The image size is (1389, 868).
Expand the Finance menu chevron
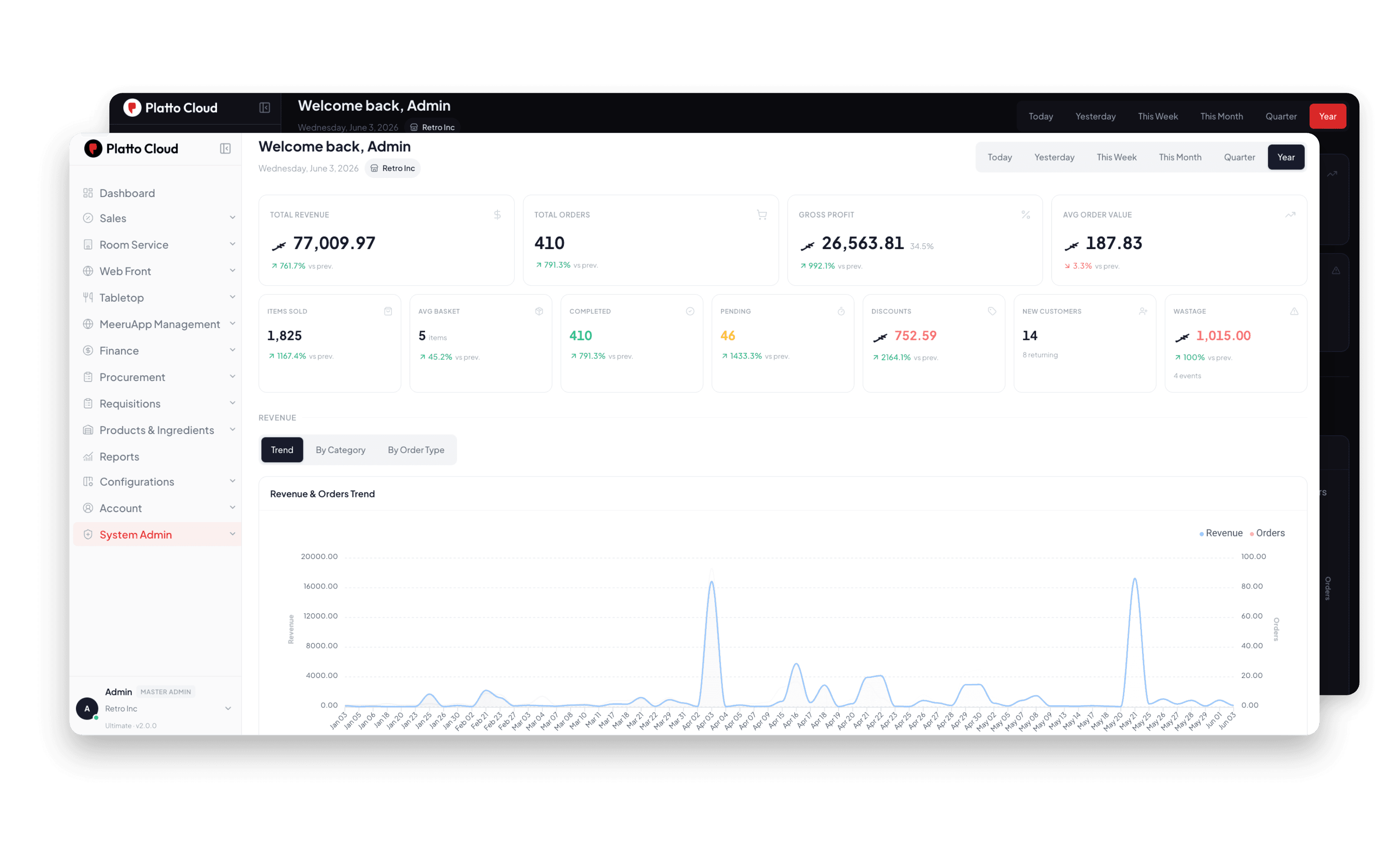(x=233, y=350)
